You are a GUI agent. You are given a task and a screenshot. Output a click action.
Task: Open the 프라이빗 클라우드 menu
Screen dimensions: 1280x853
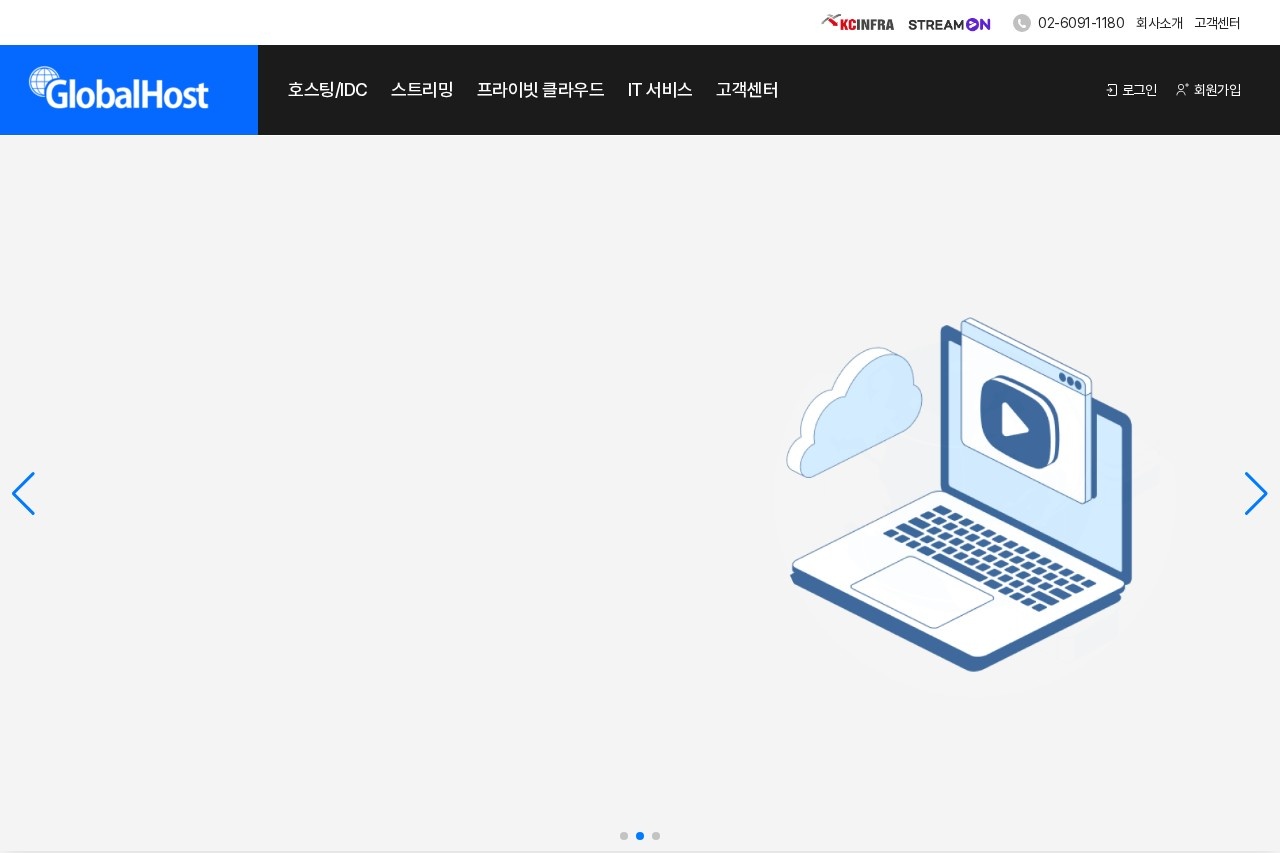540,90
